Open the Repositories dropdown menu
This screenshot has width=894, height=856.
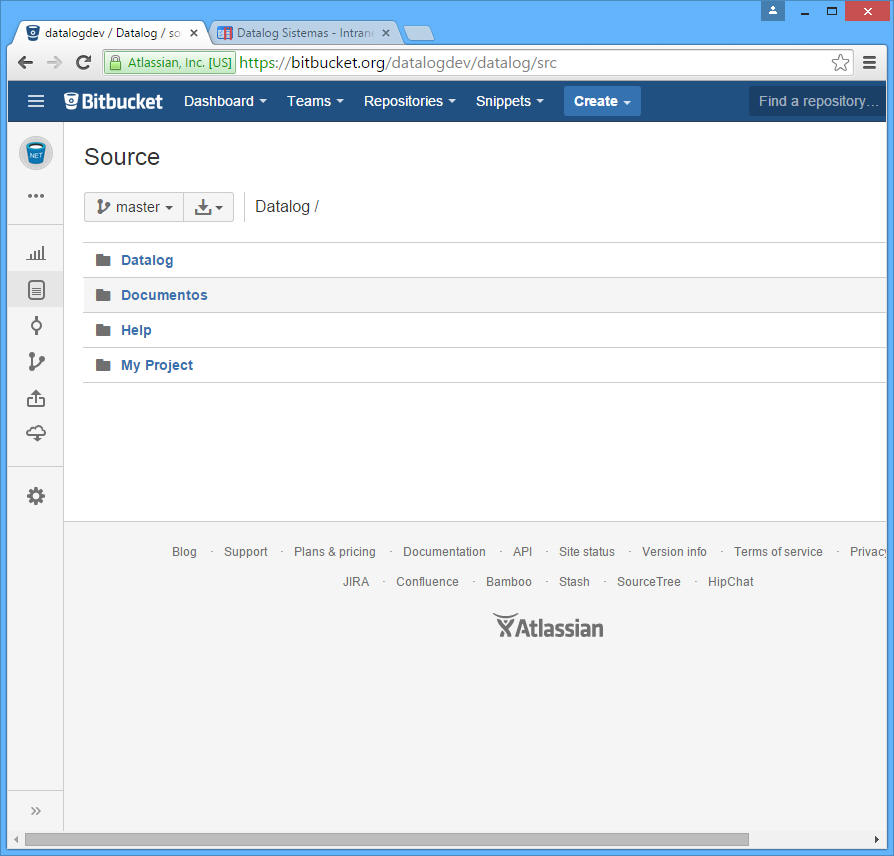[410, 101]
